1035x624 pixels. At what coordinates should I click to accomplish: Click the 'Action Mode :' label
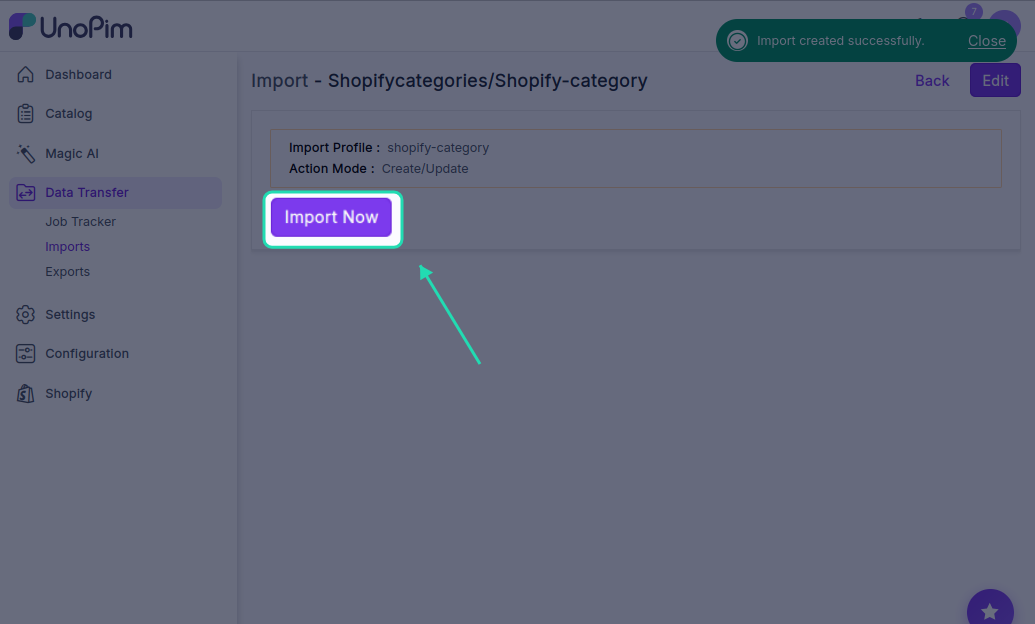pyautogui.click(x=331, y=169)
